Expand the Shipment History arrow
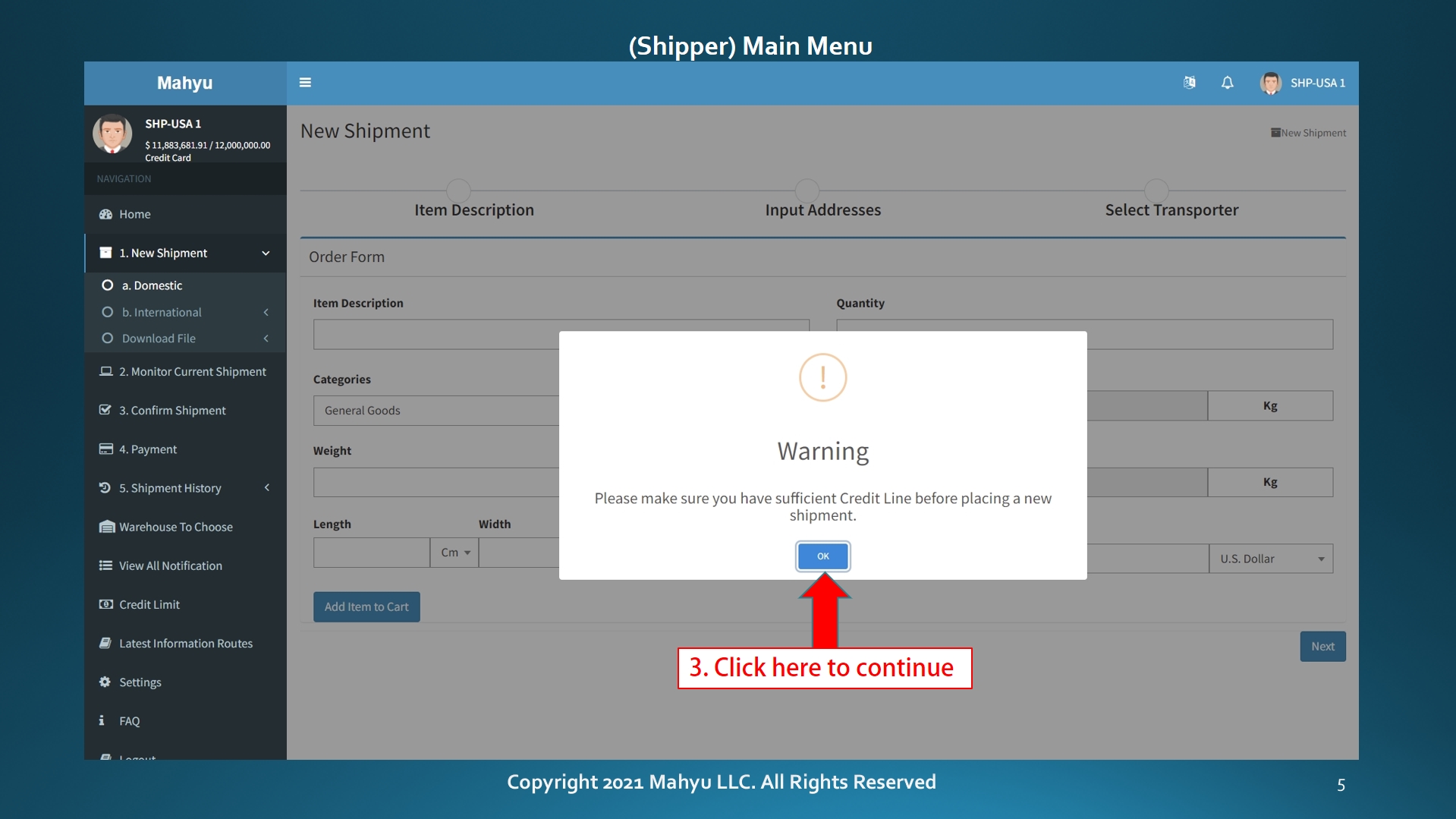The width and height of the screenshot is (1456, 819). pos(266,488)
